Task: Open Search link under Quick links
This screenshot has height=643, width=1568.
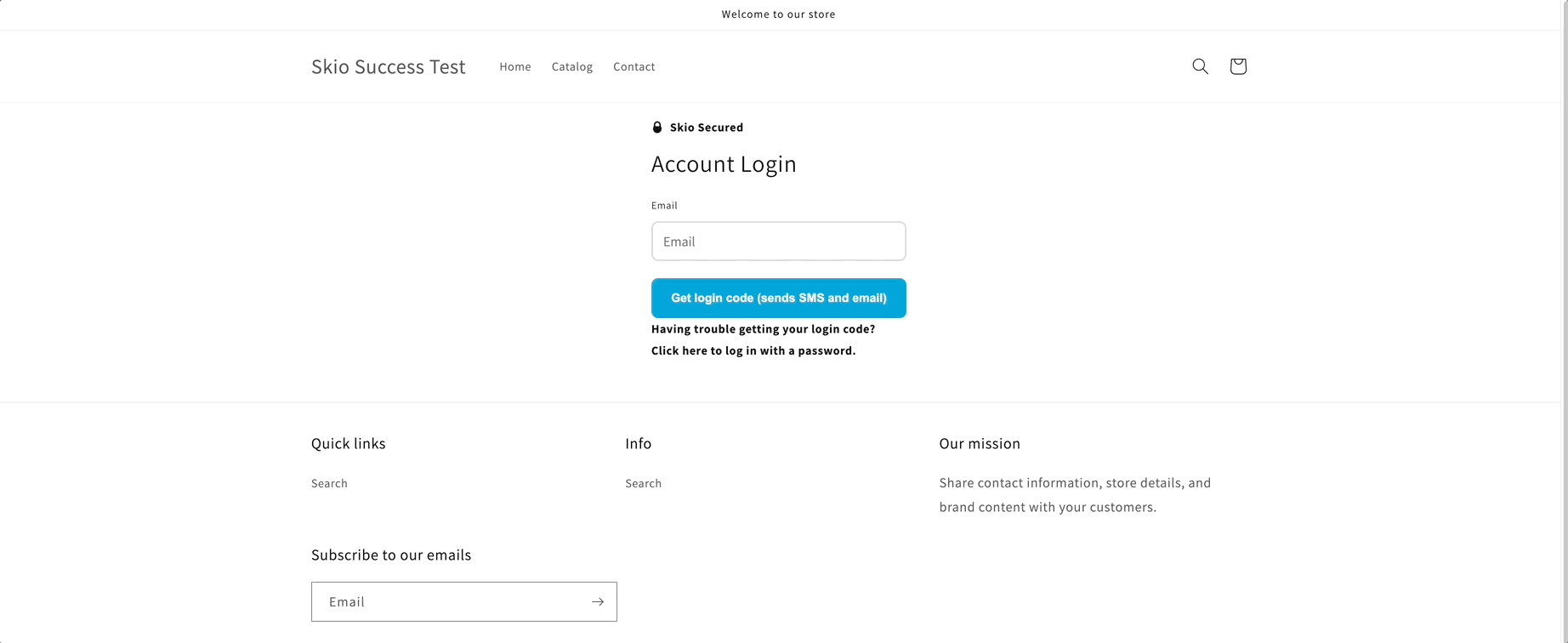Action: pos(329,483)
